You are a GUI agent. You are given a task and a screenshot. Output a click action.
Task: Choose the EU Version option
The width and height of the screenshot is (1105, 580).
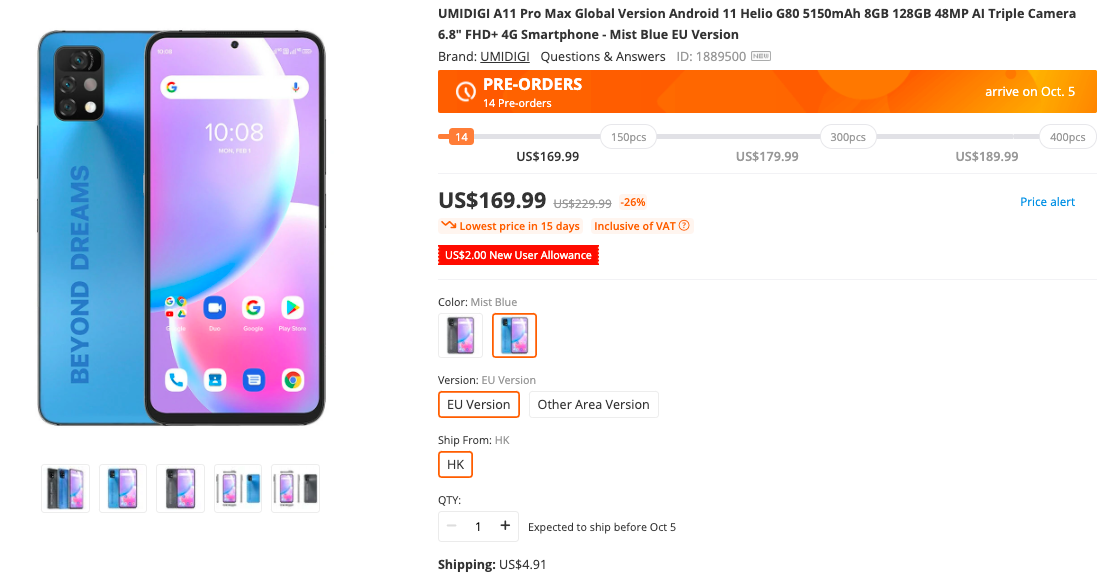click(479, 405)
